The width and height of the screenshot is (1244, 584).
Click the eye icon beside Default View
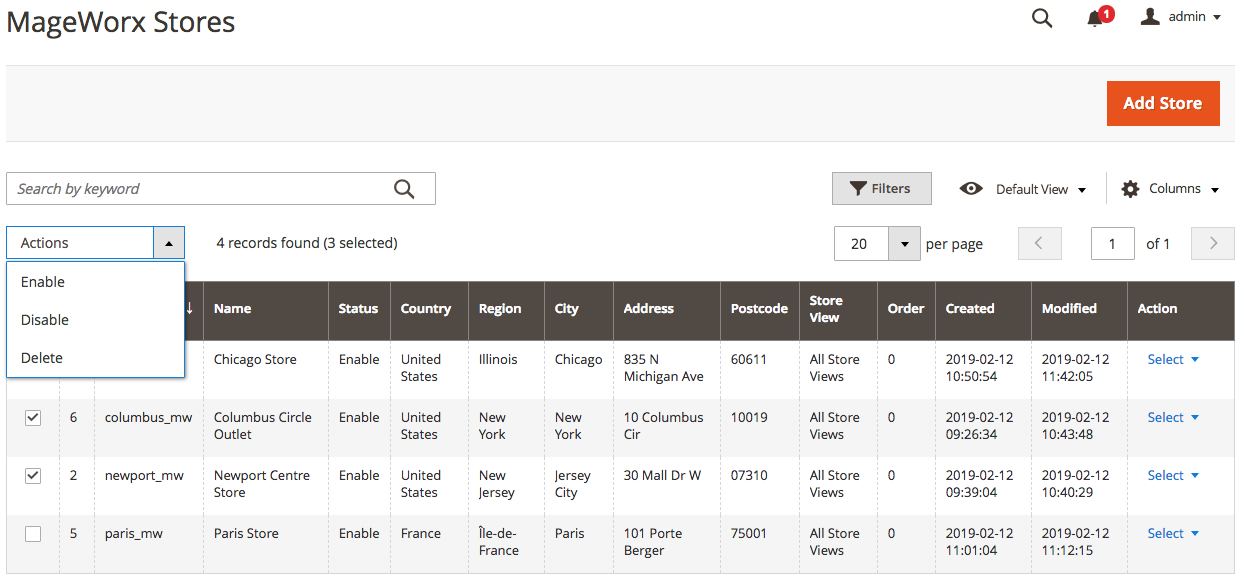coord(970,189)
